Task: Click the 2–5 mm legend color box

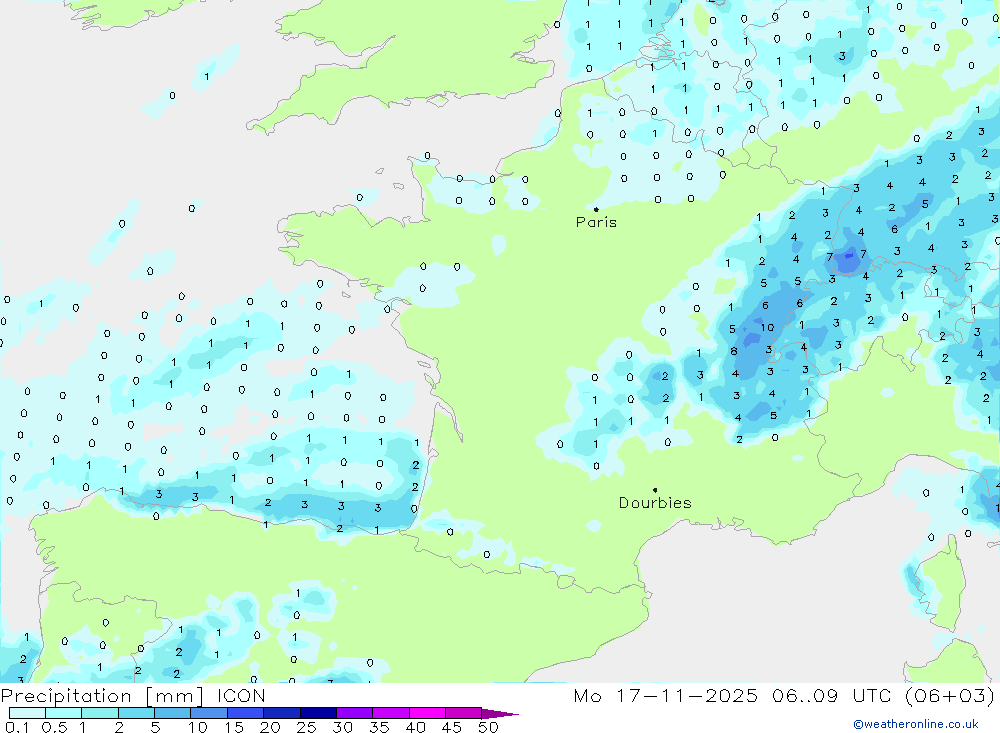Action: pyautogui.click(x=136, y=713)
